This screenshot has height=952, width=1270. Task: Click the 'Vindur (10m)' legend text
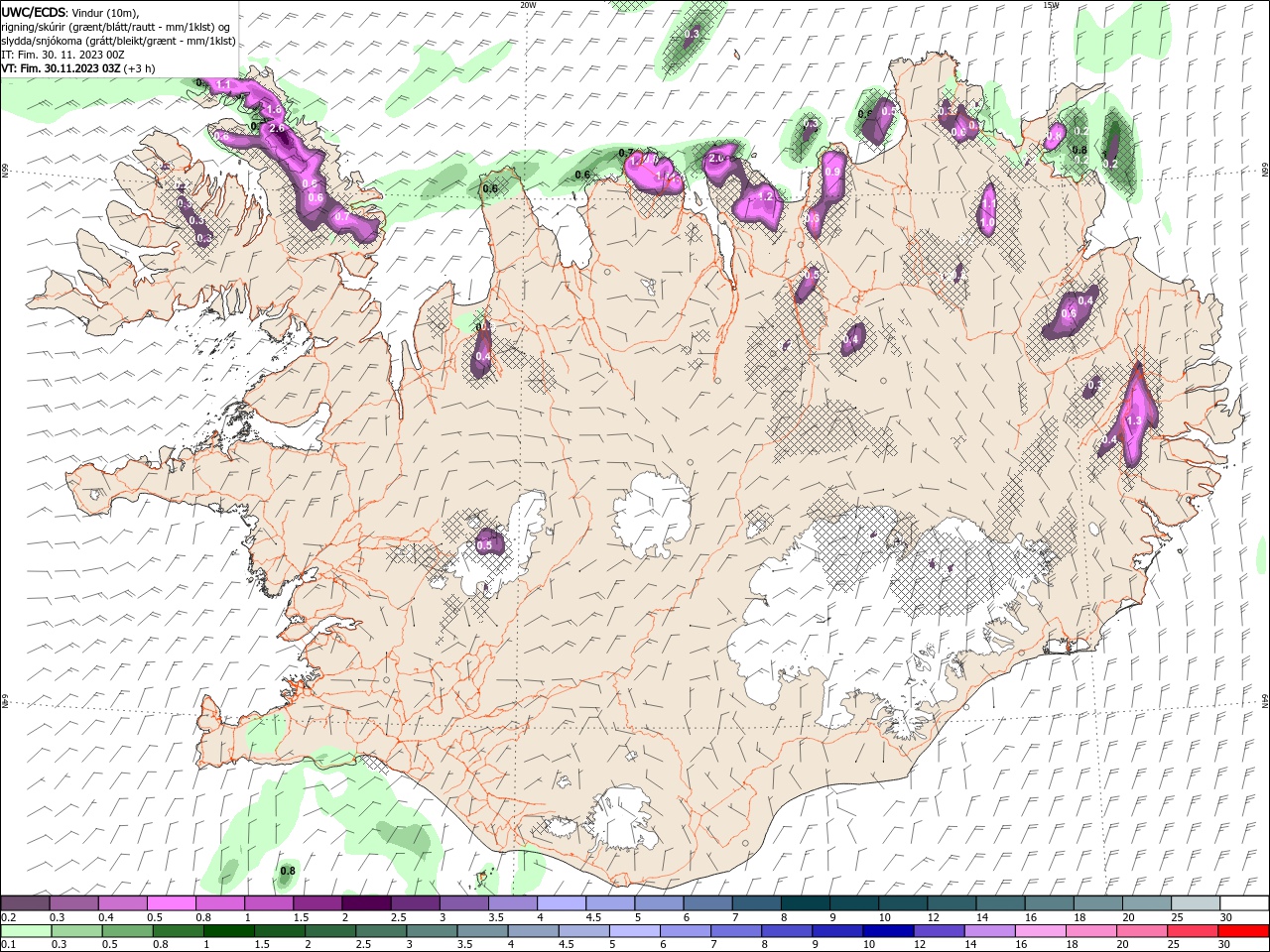click(106, 13)
